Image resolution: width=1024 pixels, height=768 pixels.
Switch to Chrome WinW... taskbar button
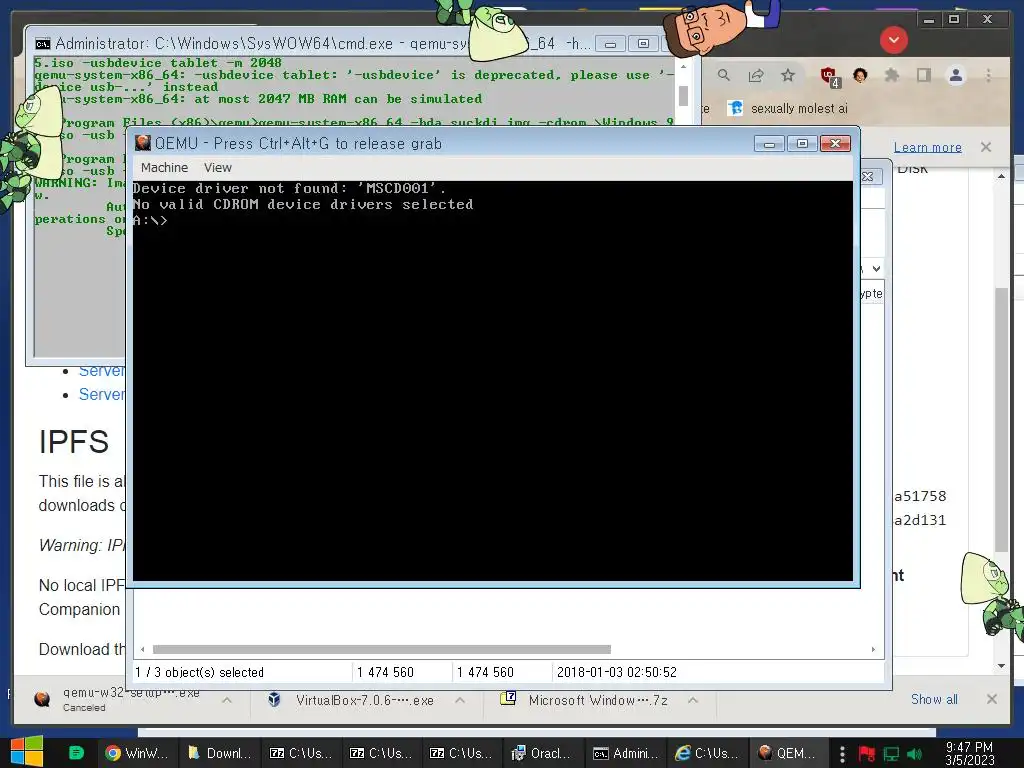click(137, 753)
